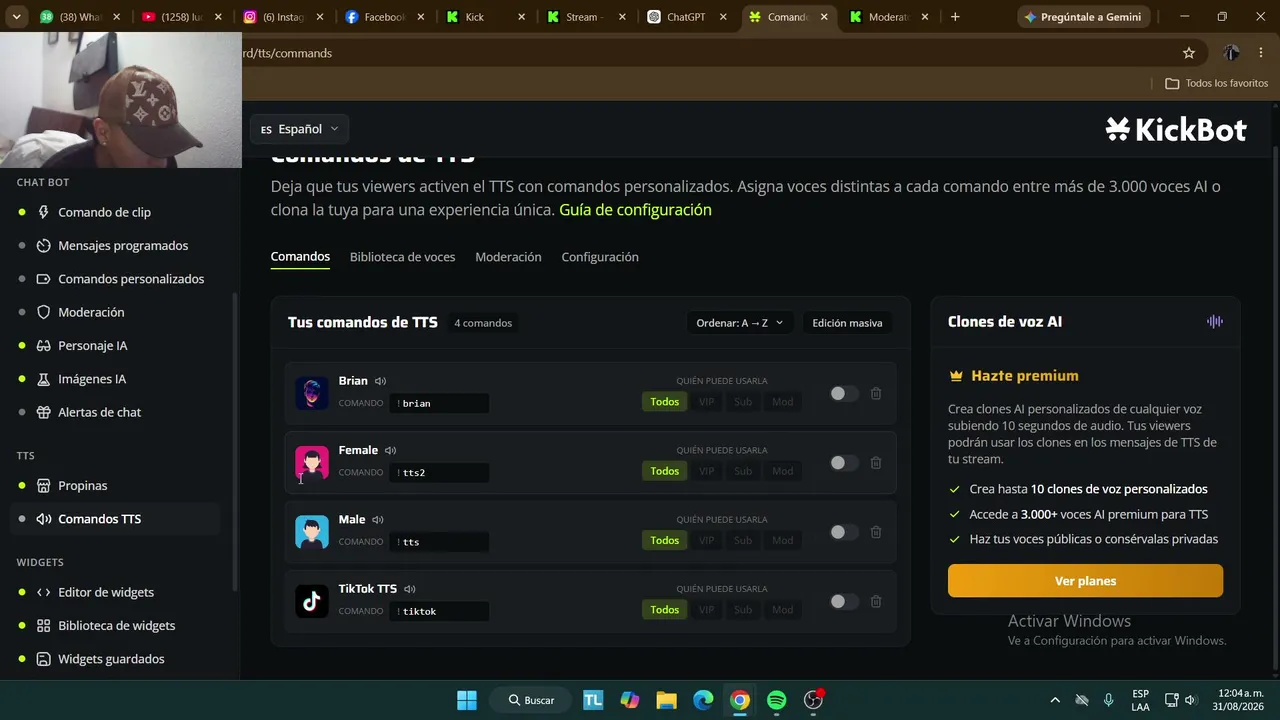
Task: Select Sub access for the Brian command
Action: 743,402
